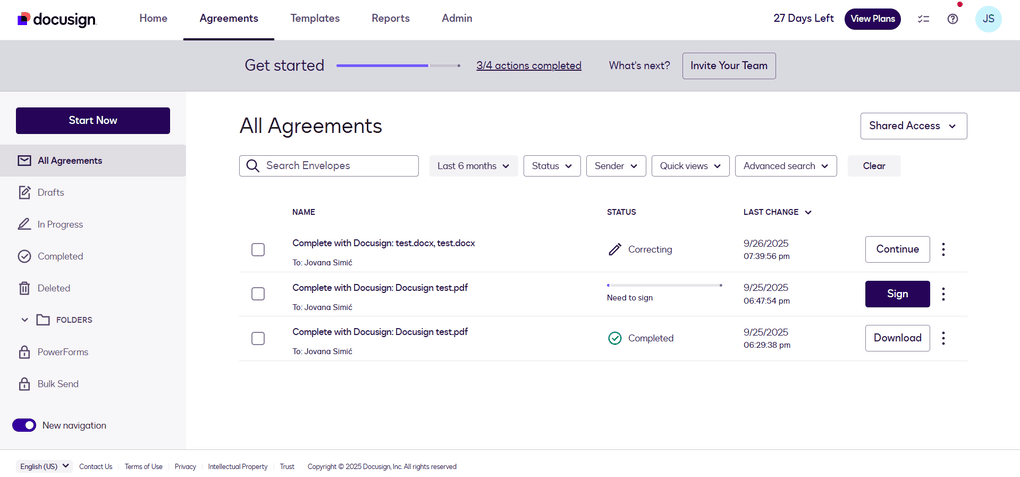Click the Deleted trash icon
This screenshot has height=477, width=1020.
pos(25,288)
